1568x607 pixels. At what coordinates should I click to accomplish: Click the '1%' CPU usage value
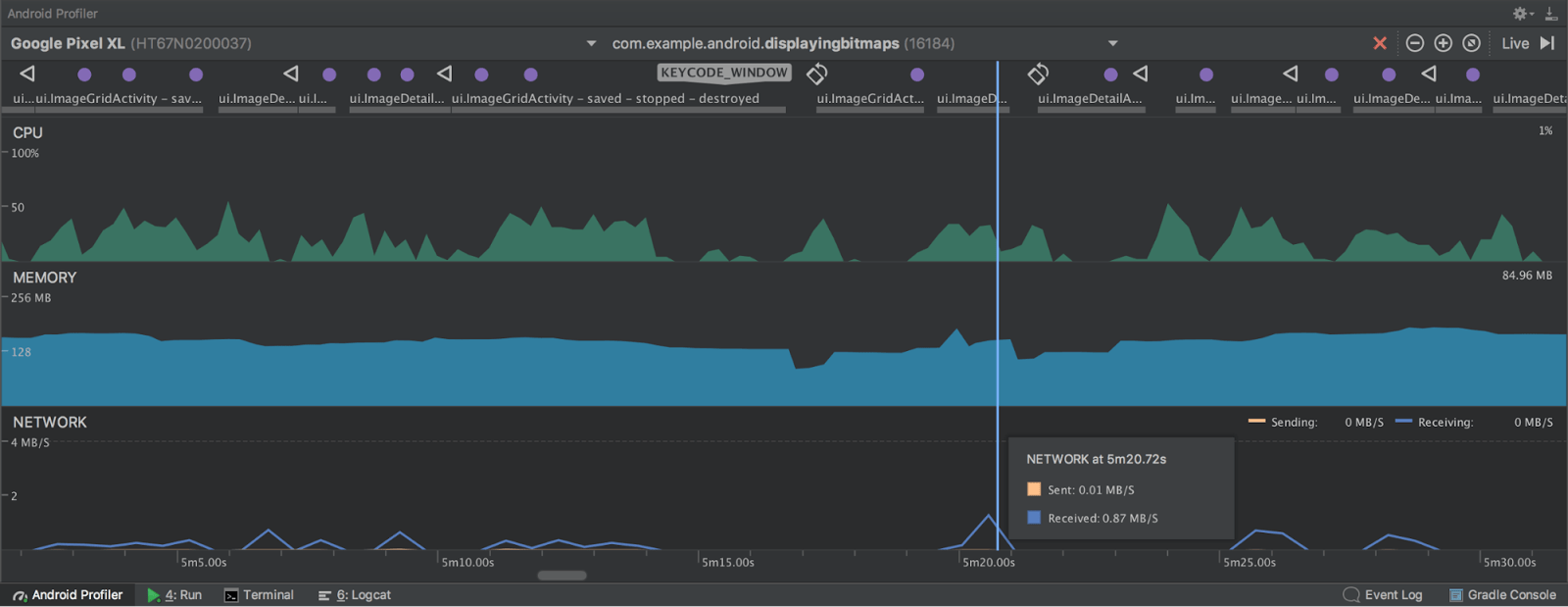click(1545, 130)
